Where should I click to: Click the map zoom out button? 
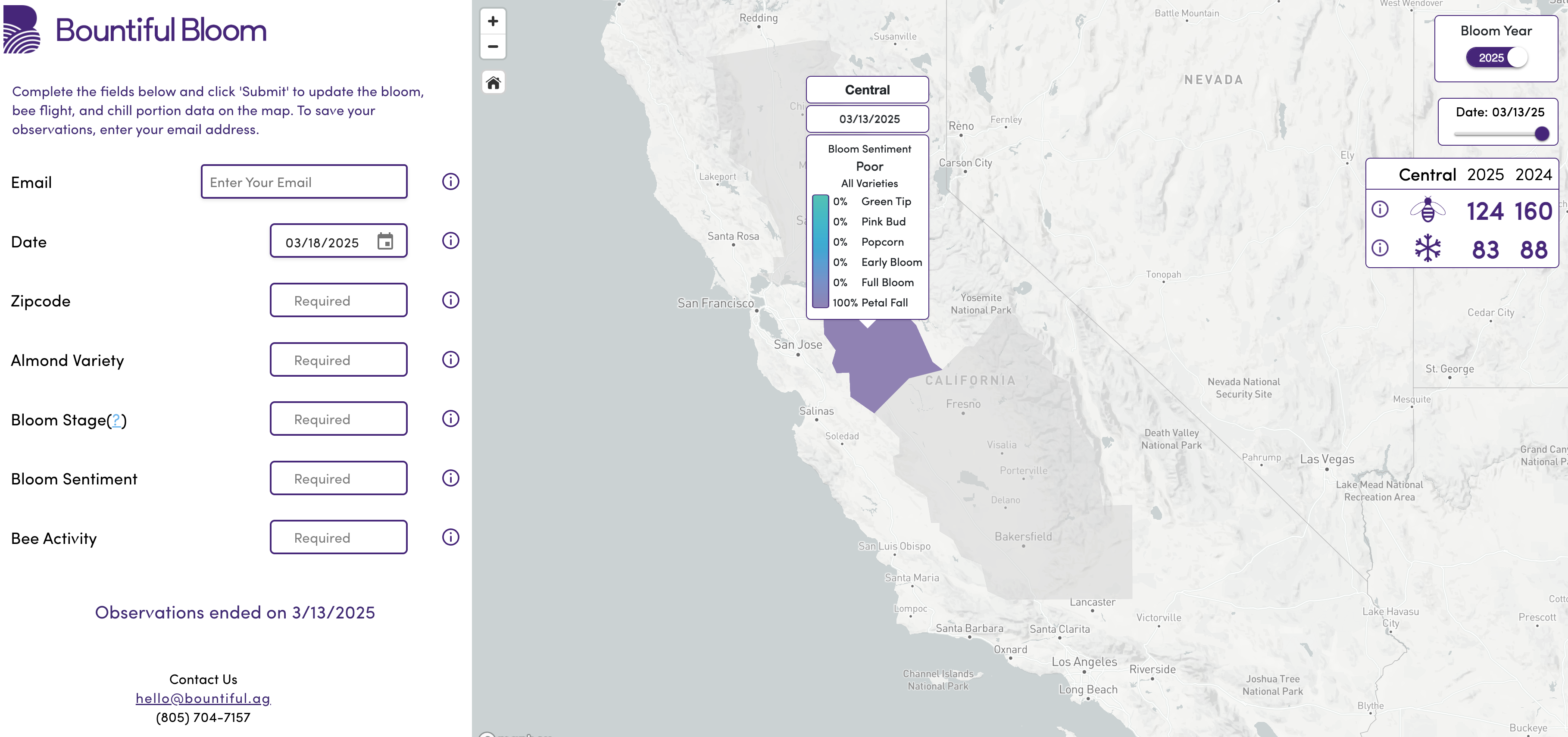coord(493,46)
